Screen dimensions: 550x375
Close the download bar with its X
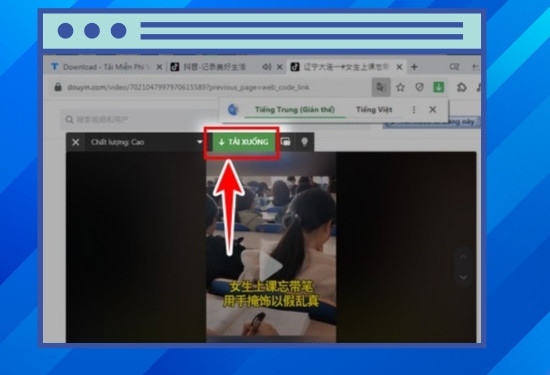75,142
